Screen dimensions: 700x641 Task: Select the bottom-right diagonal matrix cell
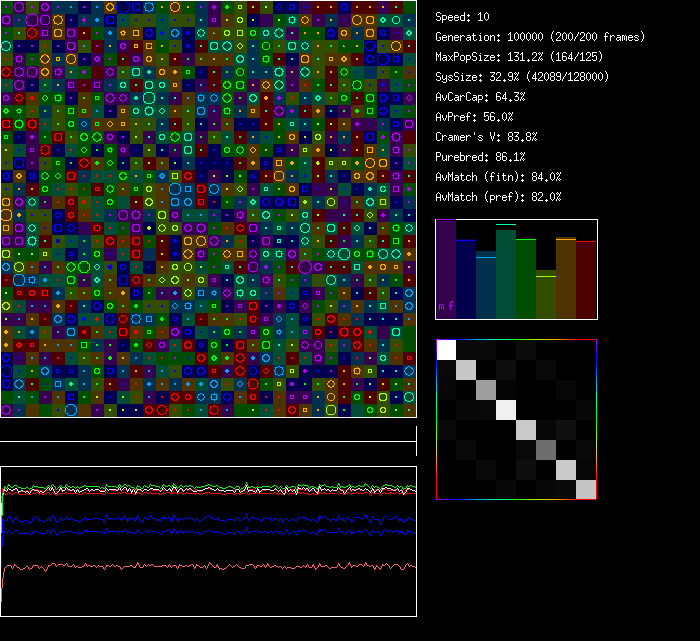click(x=586, y=489)
